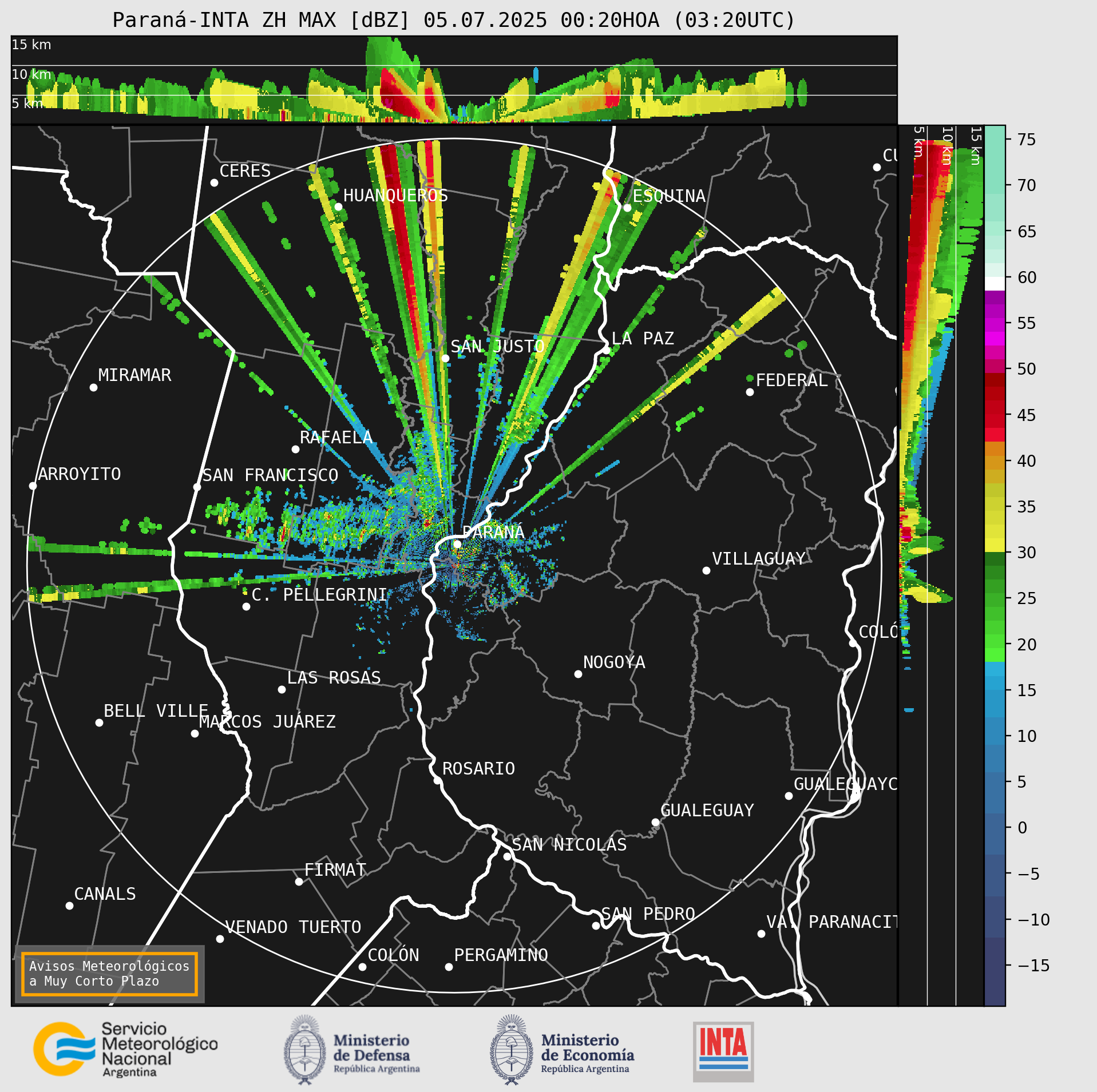Click the magenta 55 dBZ band on color scale
The image size is (1097, 1092).
click(995, 324)
